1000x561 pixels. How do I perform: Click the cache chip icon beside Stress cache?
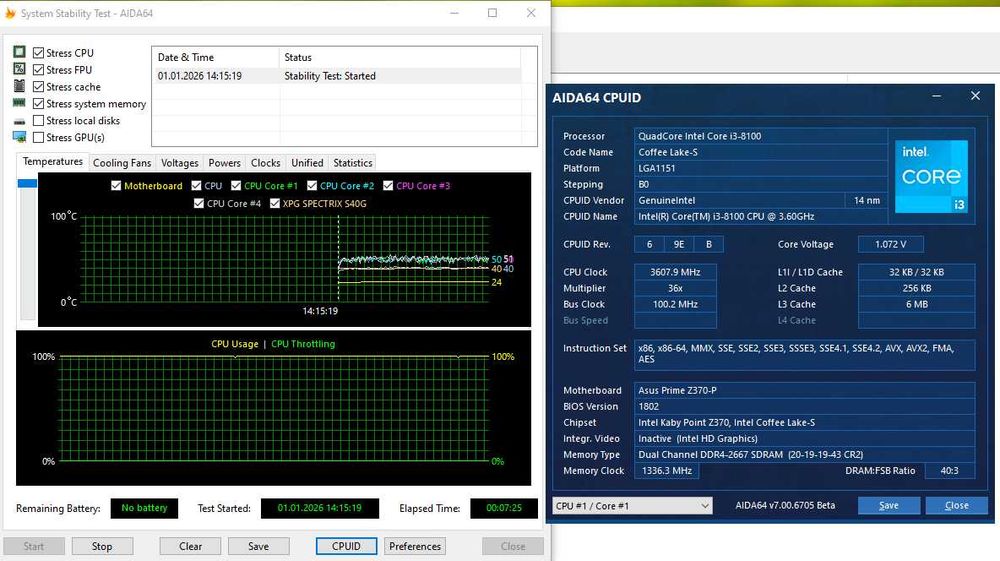[x=20, y=86]
